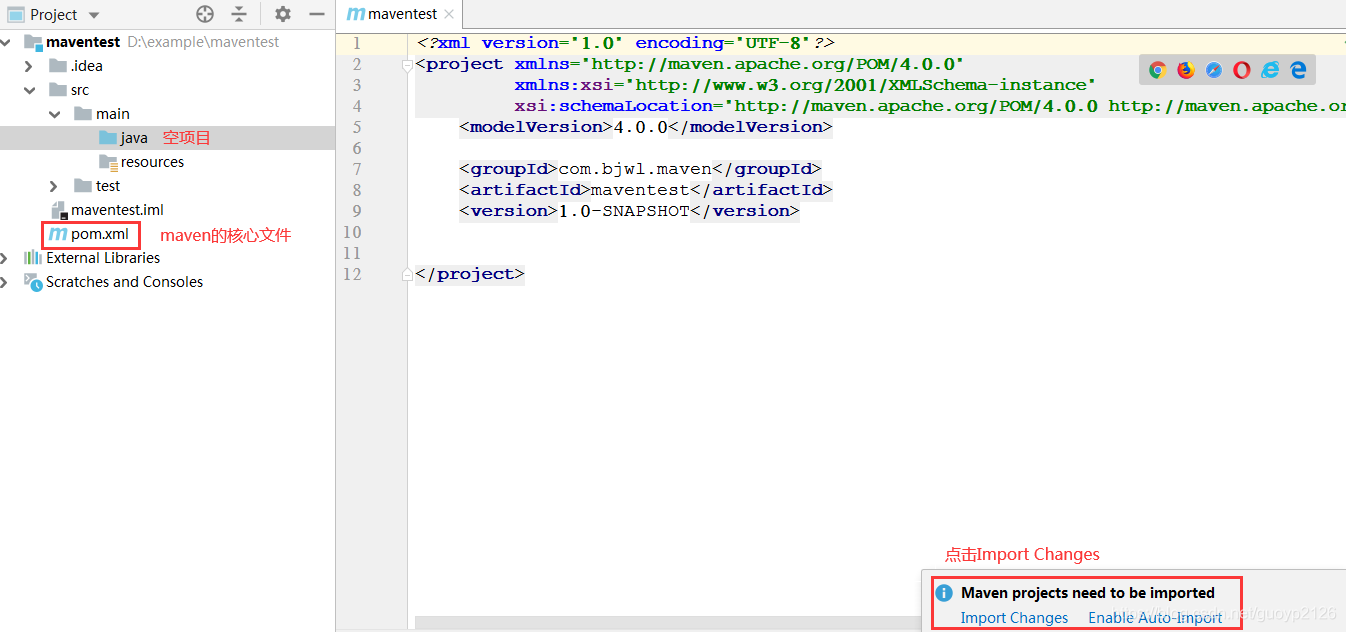This screenshot has width=1346, height=632.
Task: Open preview in Chrome browser
Action: tap(1158, 70)
